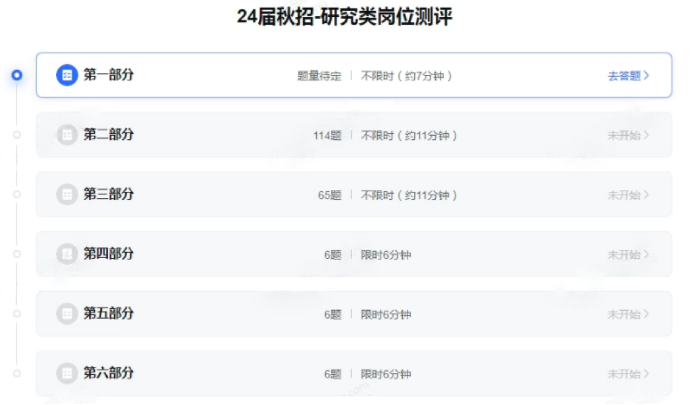693x405 pixels.
Task: Click 未开始 chevron in the 第三部分 row
Action: [628, 195]
